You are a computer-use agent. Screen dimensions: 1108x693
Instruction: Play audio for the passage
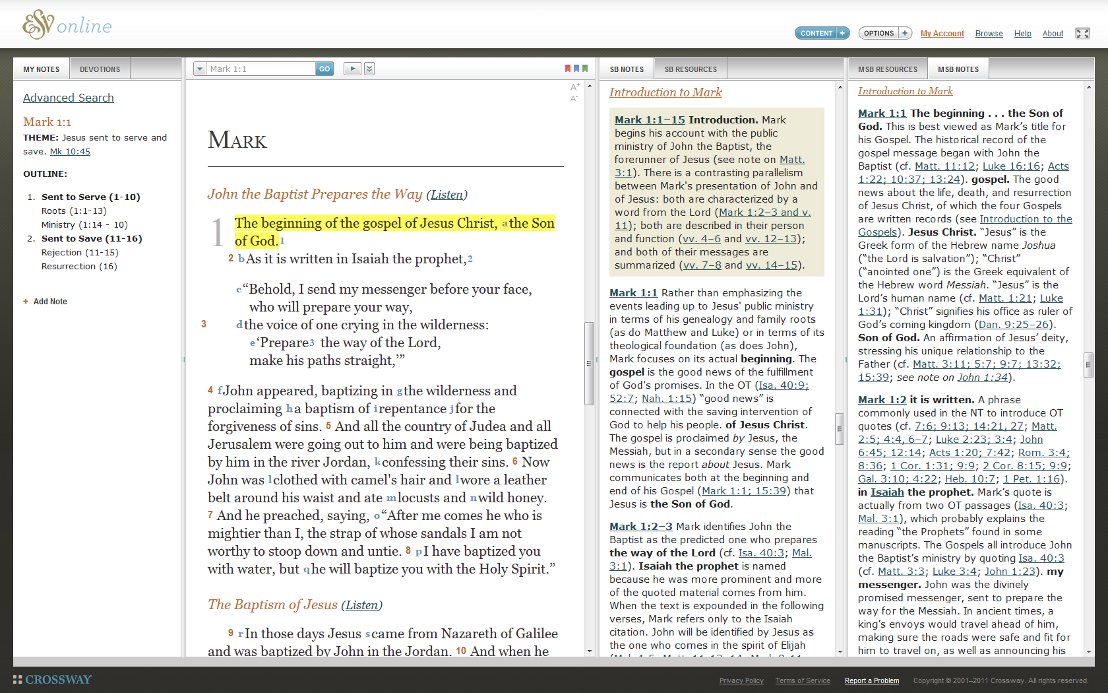[351, 69]
